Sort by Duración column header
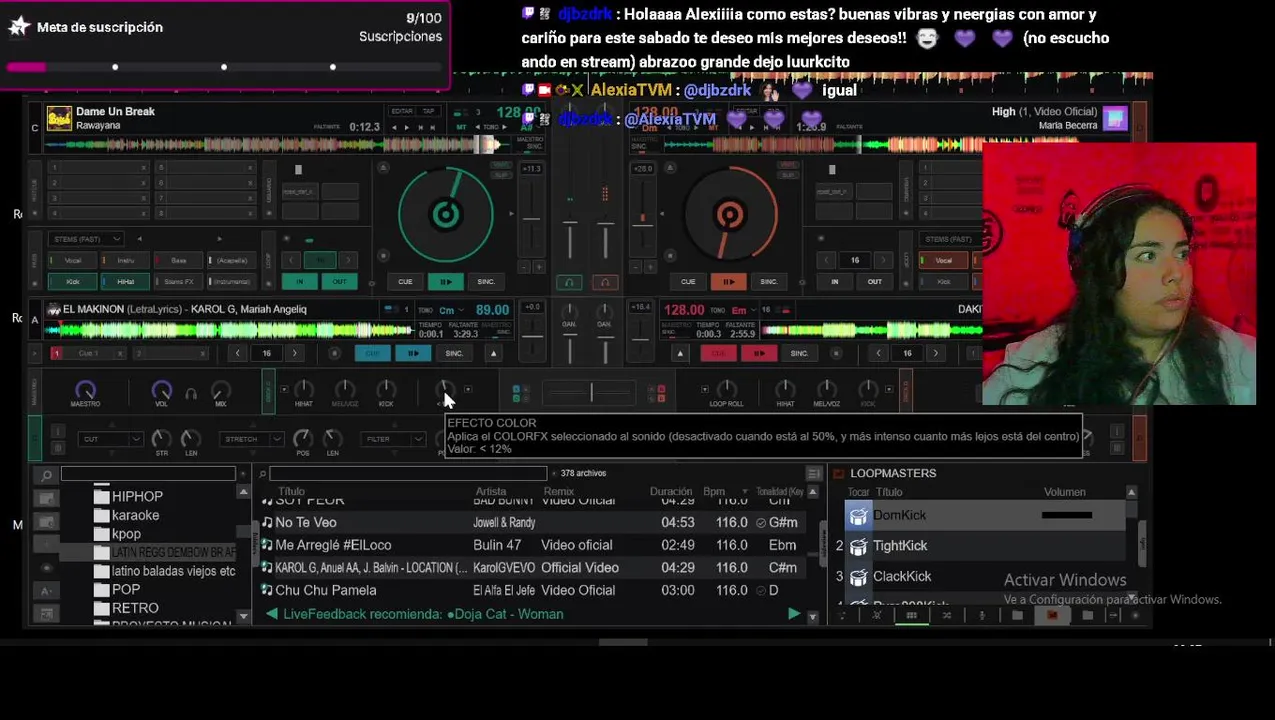Screen dimensions: 1275x720 coord(671,492)
